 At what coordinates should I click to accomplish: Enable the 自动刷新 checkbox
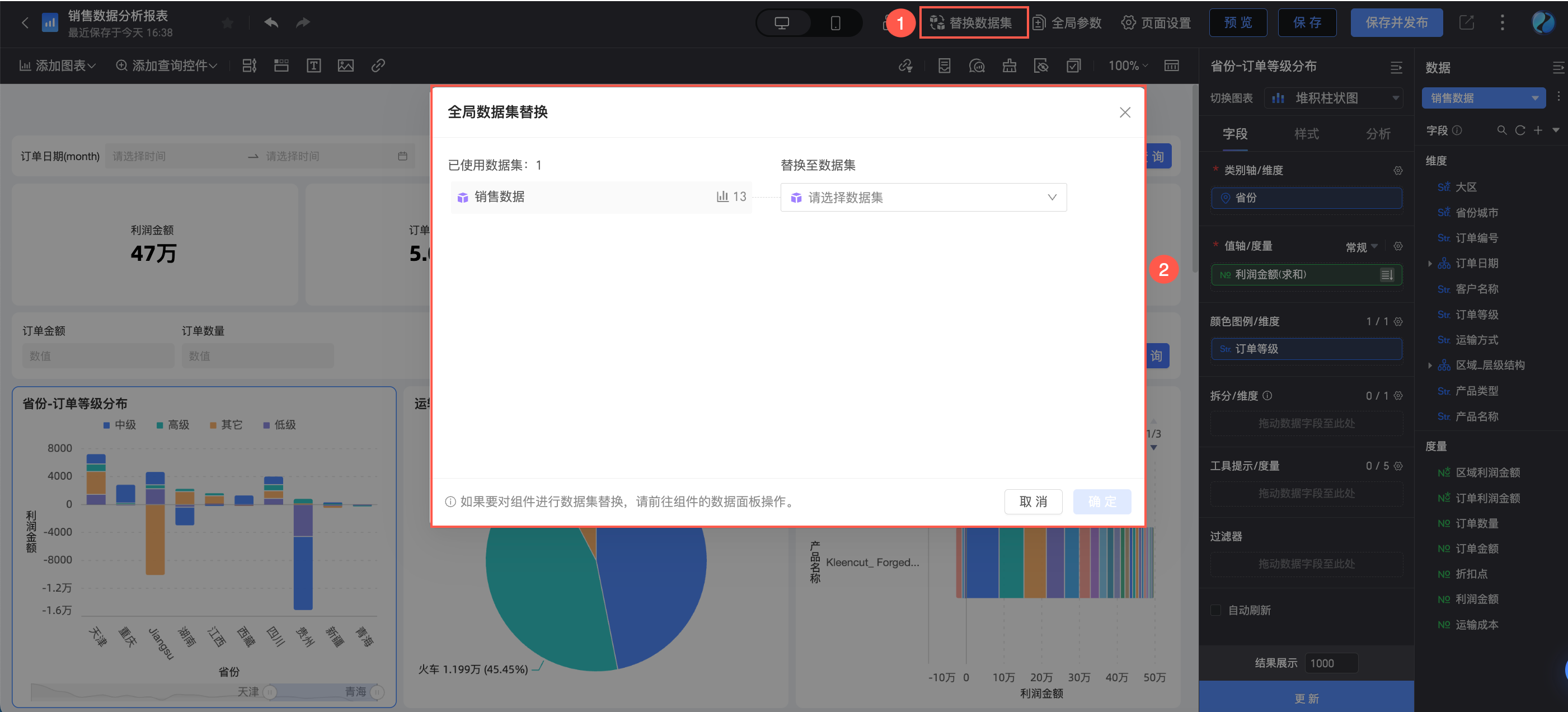pyautogui.click(x=1215, y=610)
